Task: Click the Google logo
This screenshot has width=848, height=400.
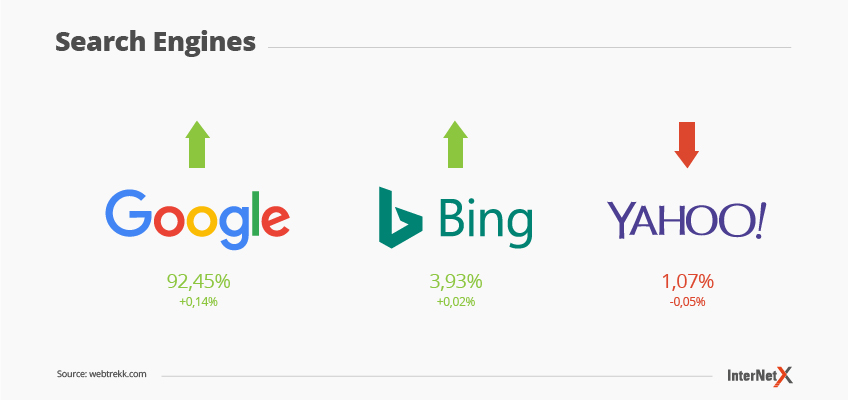Action: [197, 219]
